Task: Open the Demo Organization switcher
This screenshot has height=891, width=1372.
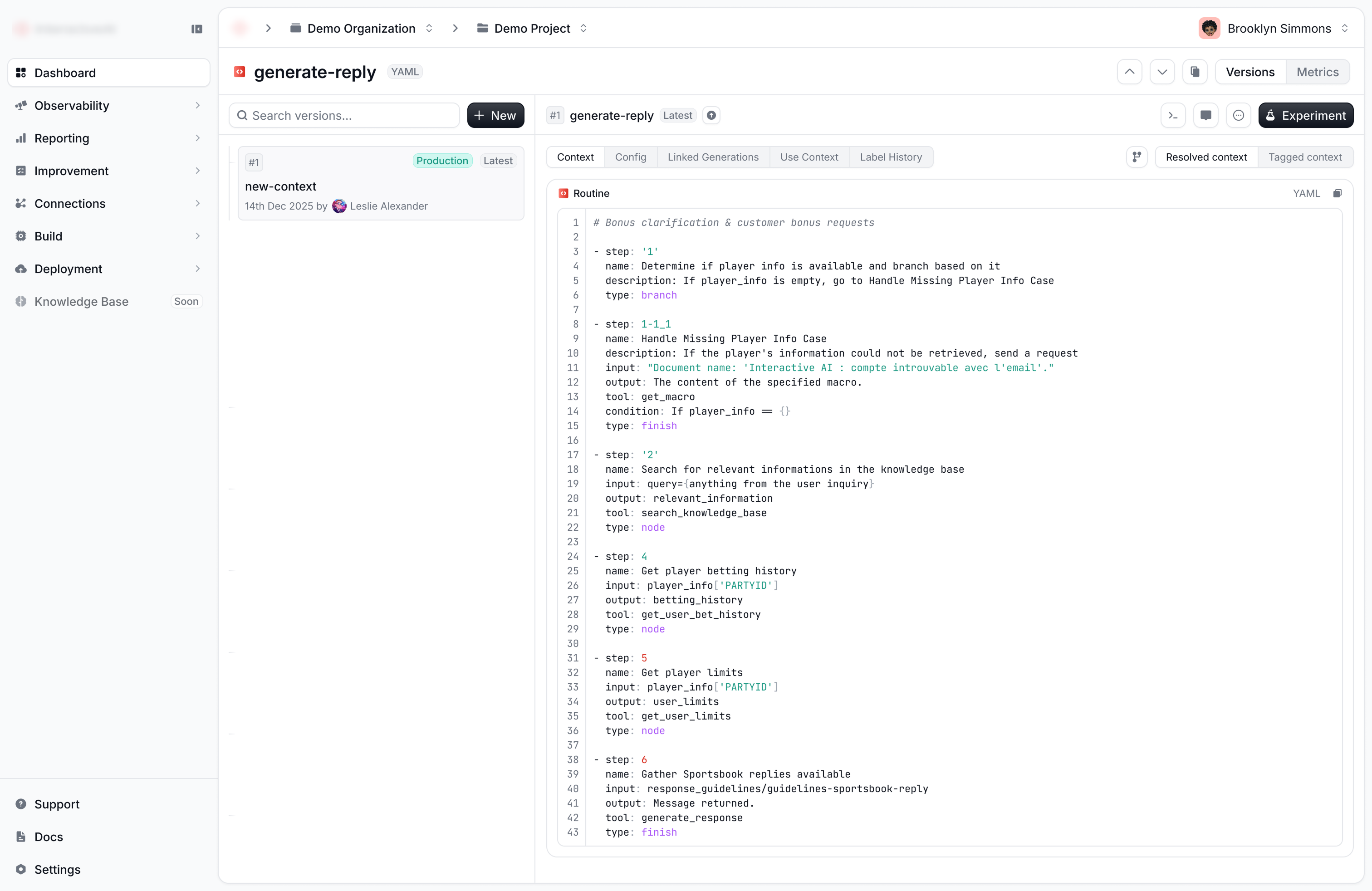Action: click(x=362, y=28)
